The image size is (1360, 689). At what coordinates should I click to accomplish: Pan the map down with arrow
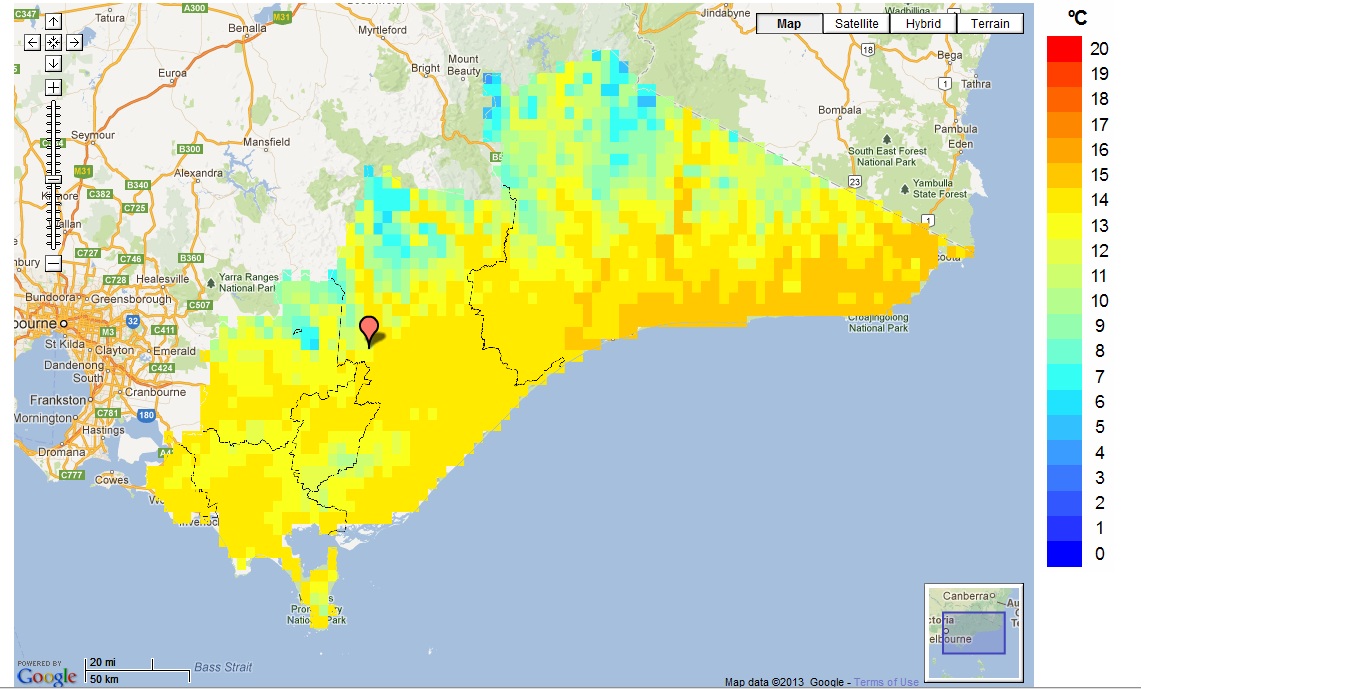coord(54,63)
